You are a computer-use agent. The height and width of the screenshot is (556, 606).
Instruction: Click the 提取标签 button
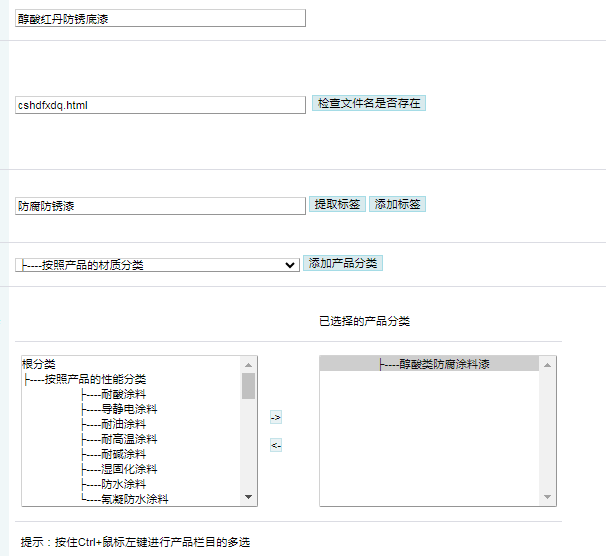coord(337,204)
